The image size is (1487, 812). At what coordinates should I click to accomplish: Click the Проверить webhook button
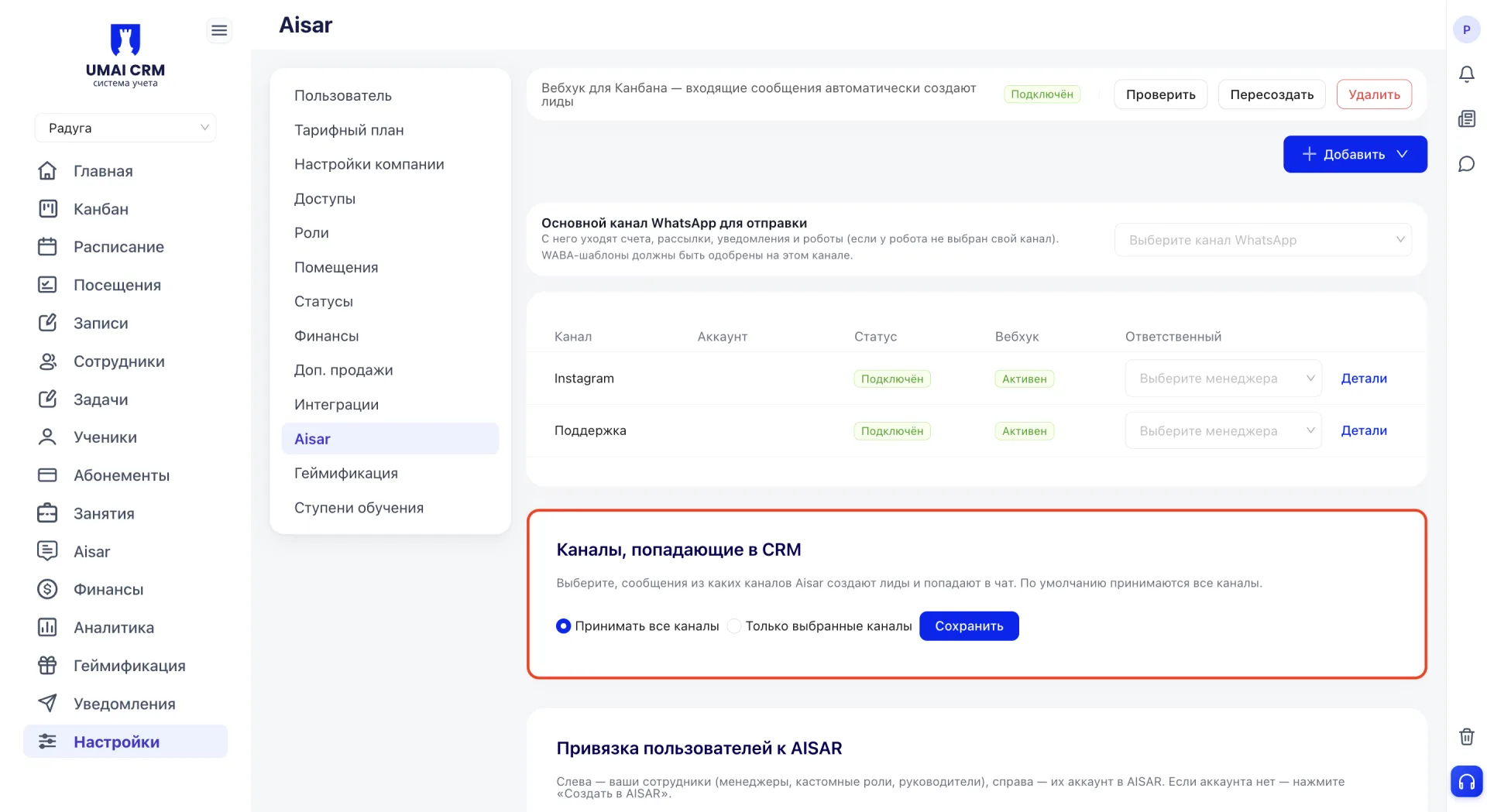(x=1160, y=94)
